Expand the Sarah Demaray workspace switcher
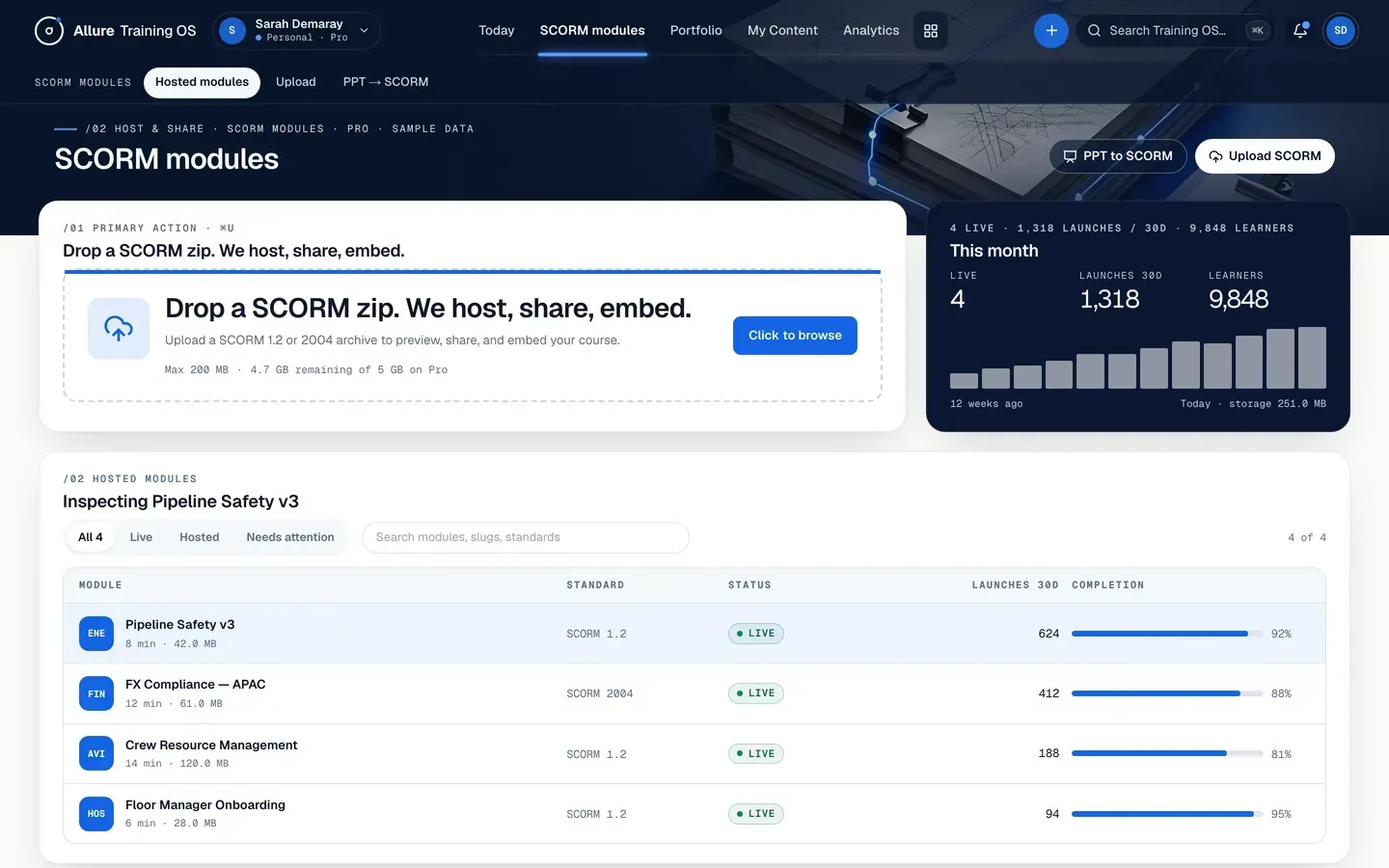Viewport: 1389px width, 868px height. 296,31
